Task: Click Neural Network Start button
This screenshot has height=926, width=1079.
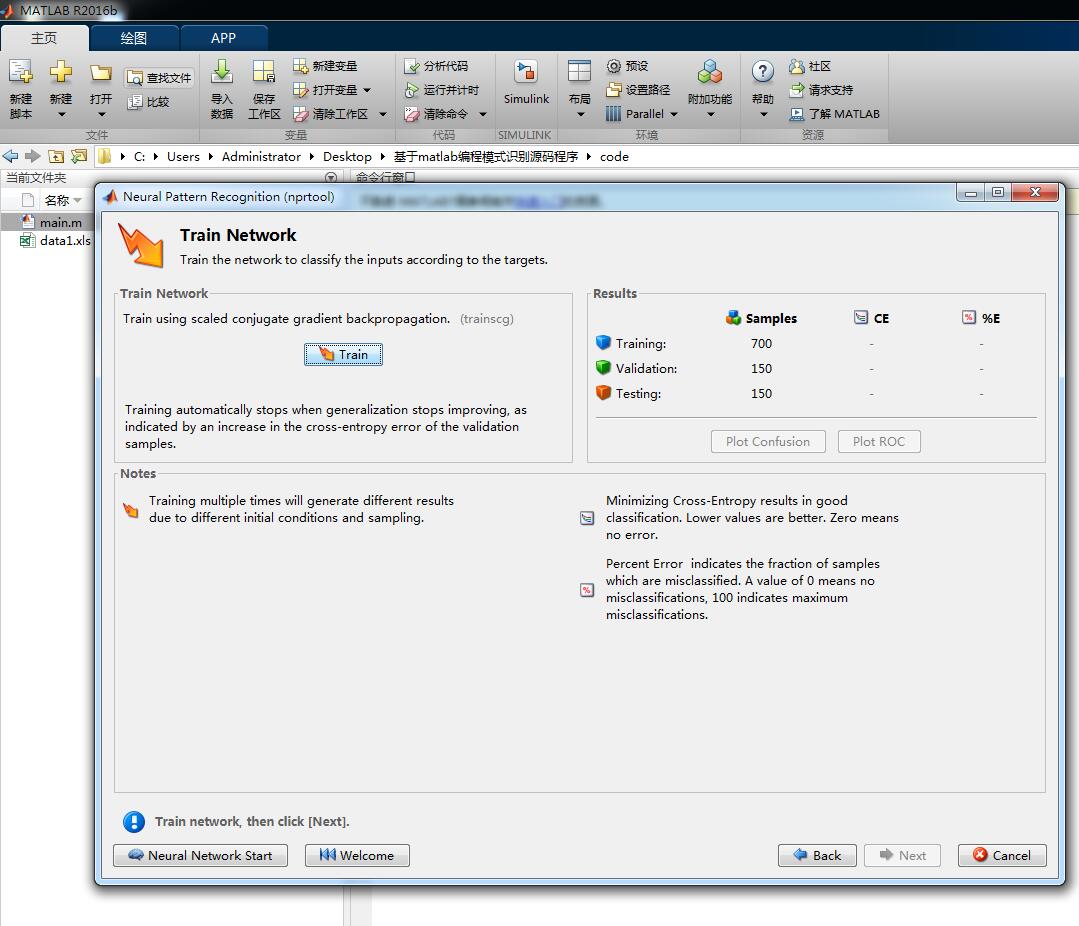Action: coord(200,855)
